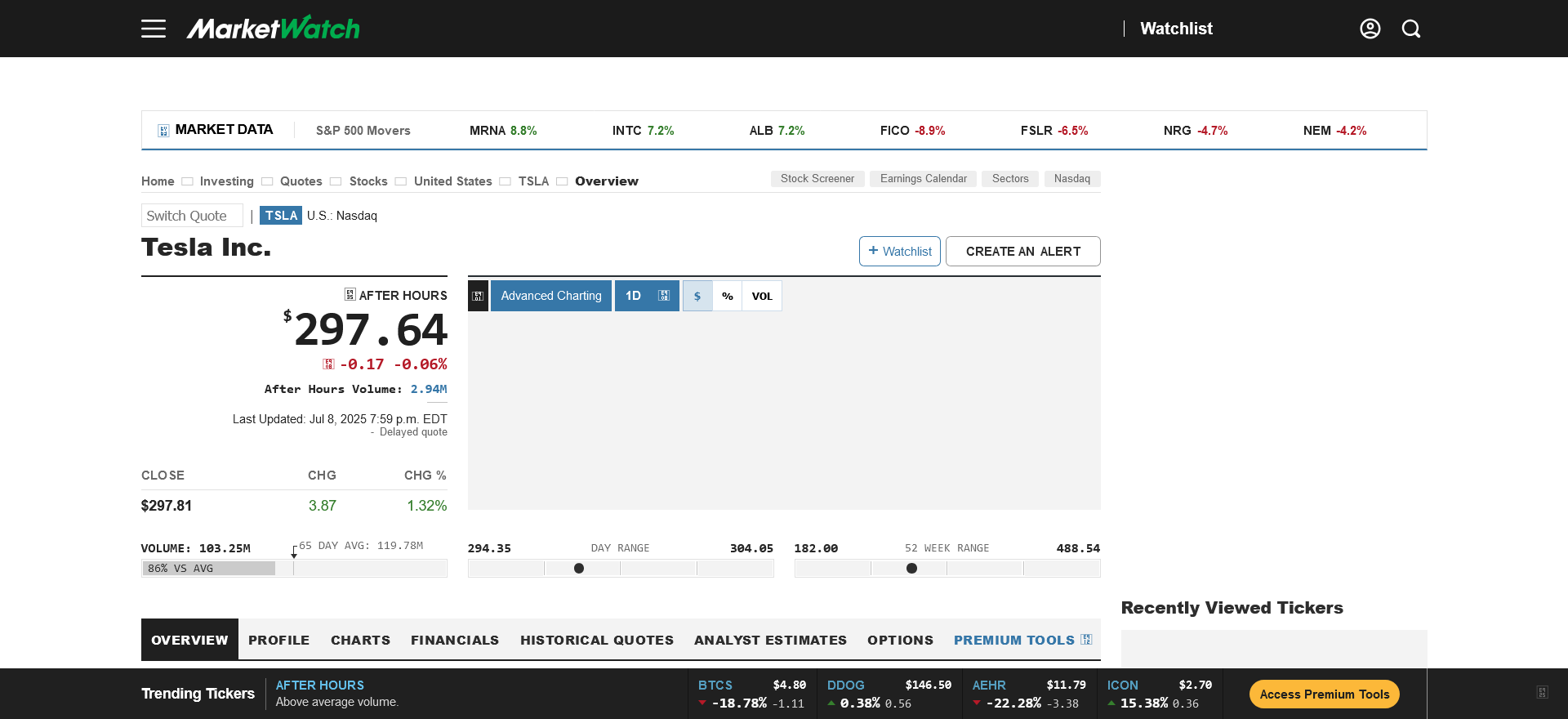
Task: Open the FSLR -6.5% mover
Action: [1054, 131]
